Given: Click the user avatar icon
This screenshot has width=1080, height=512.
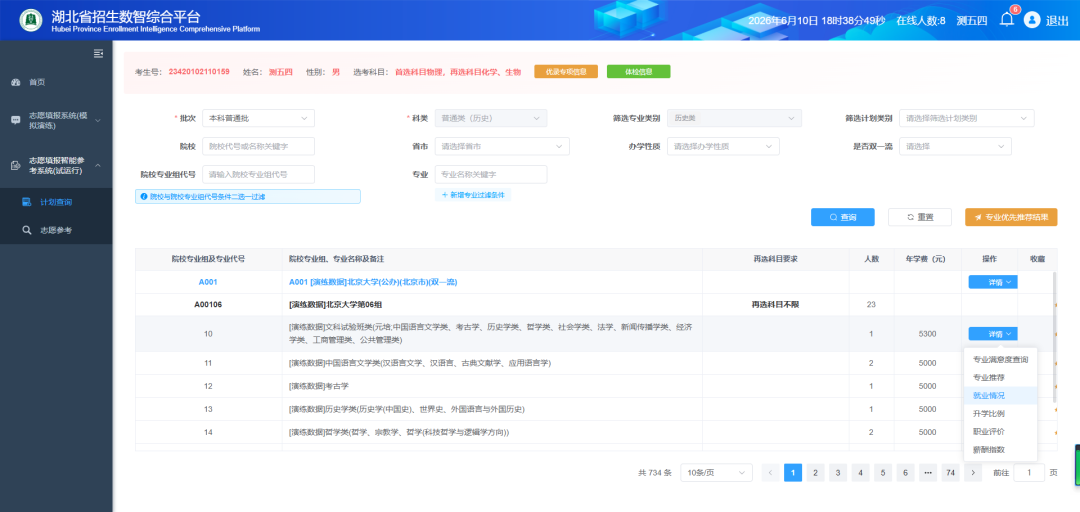Looking at the screenshot, I should tap(1031, 20).
